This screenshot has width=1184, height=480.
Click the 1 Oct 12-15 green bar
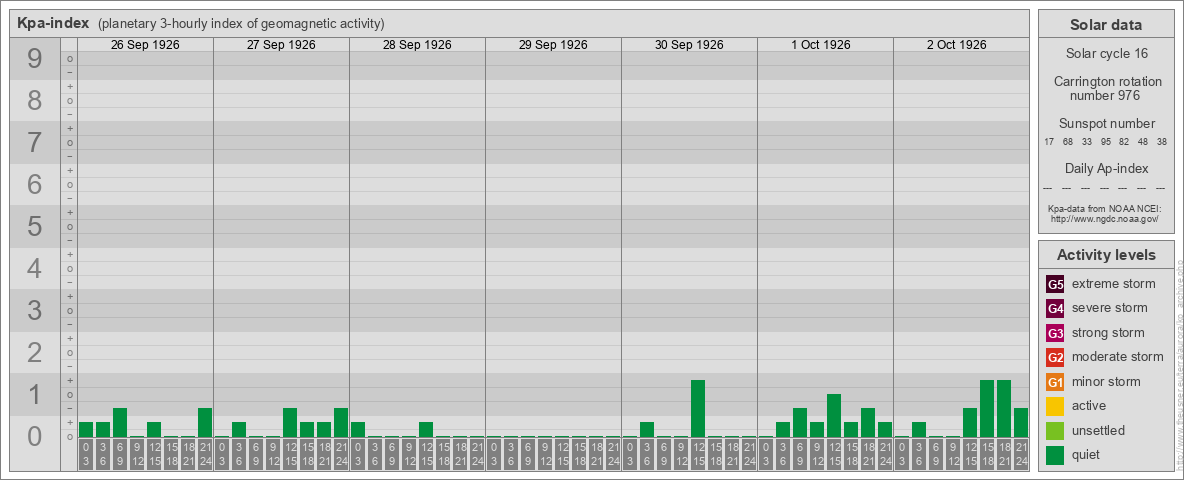834,415
